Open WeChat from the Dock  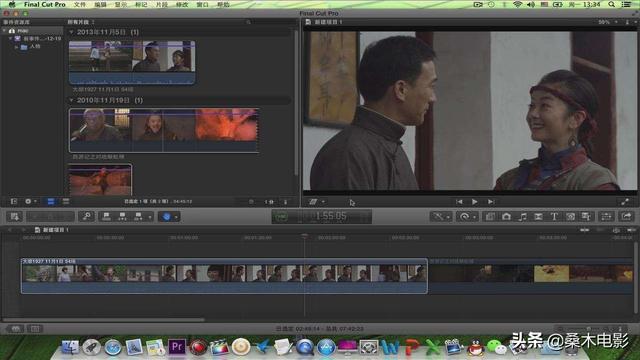496,347
